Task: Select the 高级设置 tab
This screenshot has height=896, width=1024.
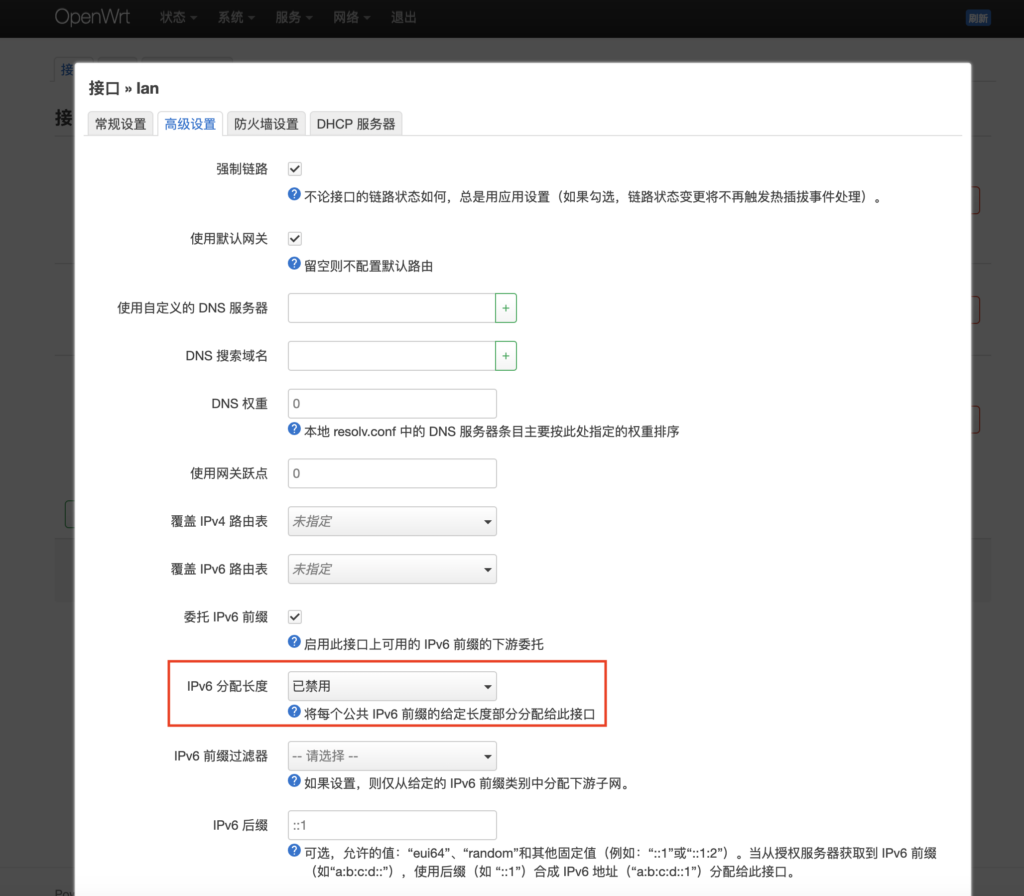Action: tap(190, 124)
